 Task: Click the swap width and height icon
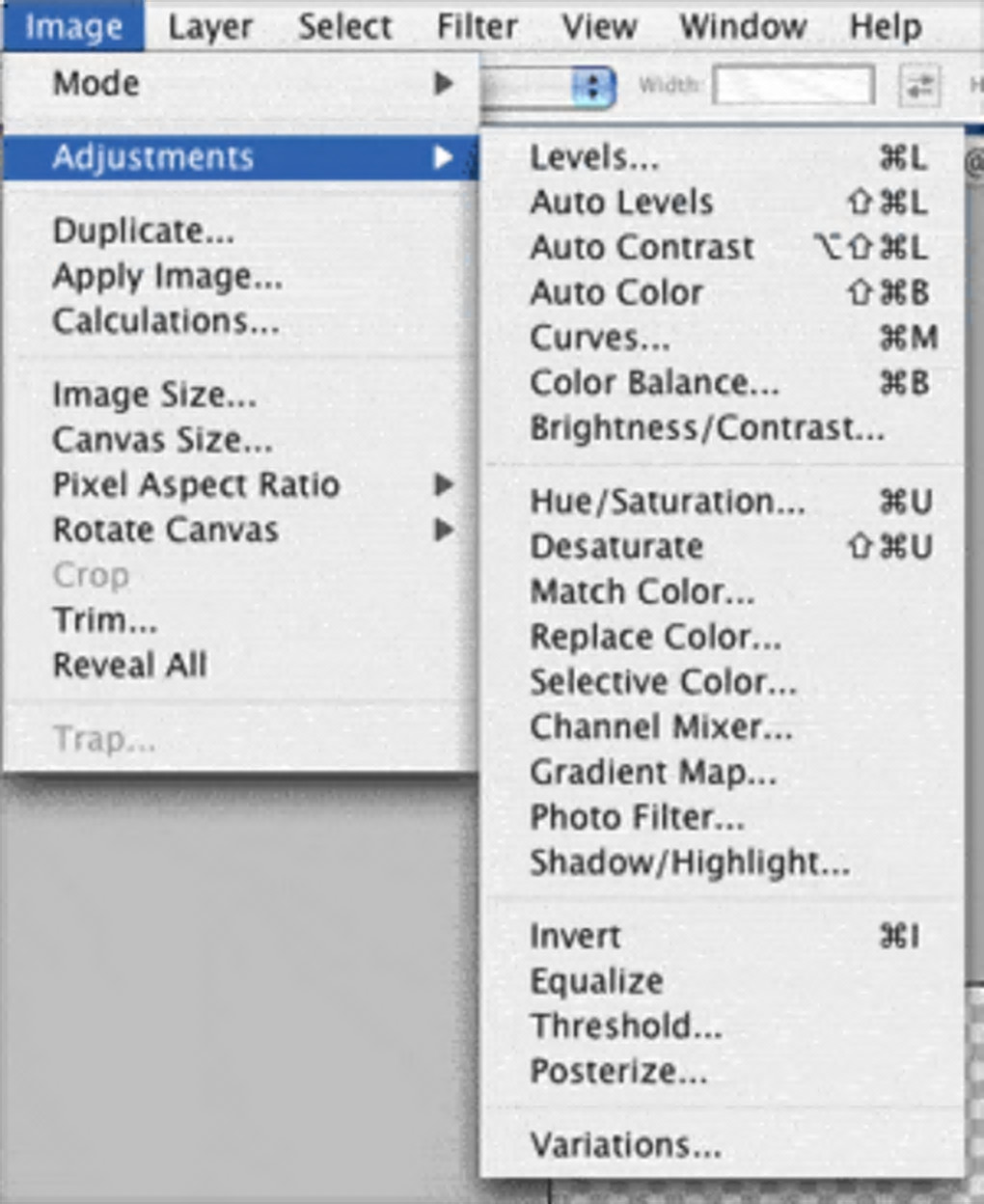(918, 87)
